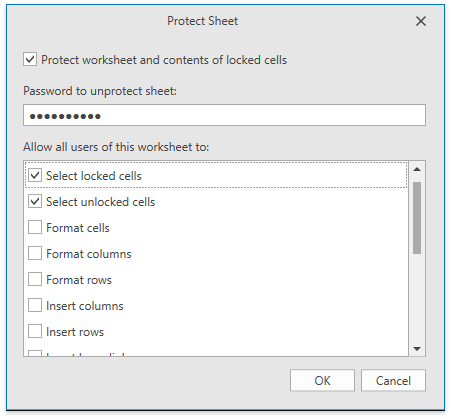
Task: Close the Protect Sheet dialog
Action: (421, 21)
